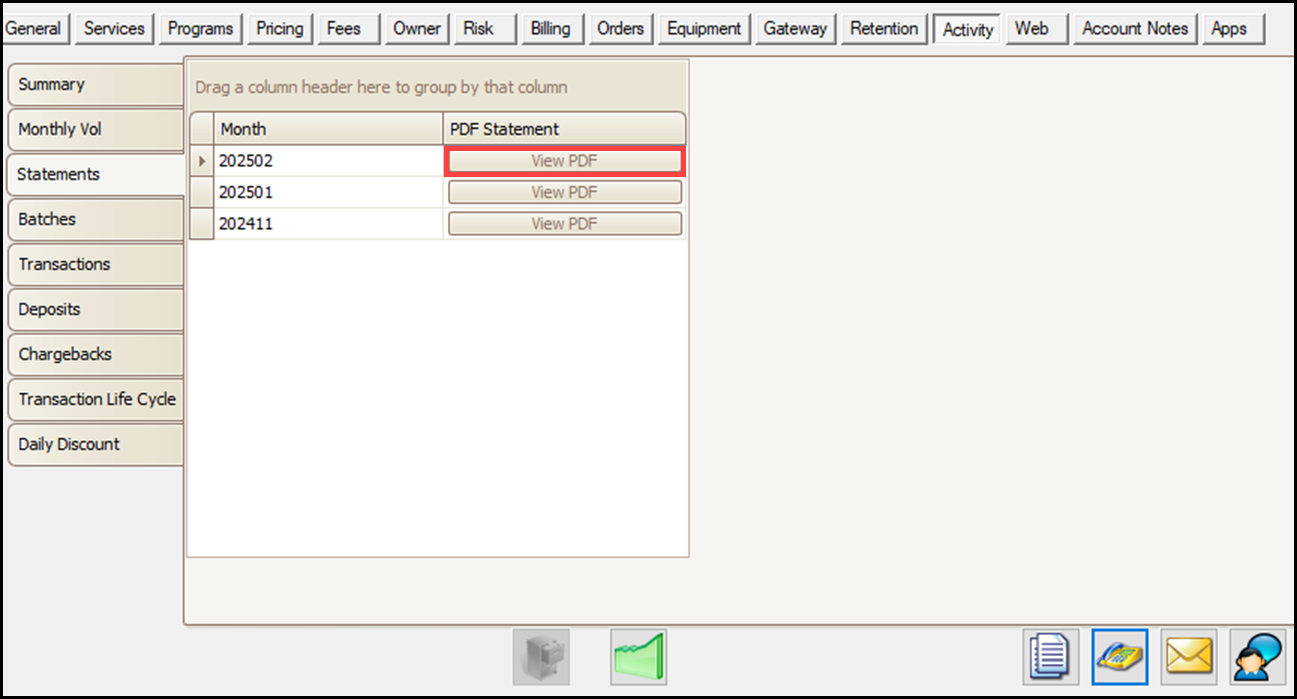Select the 202502 month cell
This screenshot has width=1297, height=699.
tap(329, 161)
